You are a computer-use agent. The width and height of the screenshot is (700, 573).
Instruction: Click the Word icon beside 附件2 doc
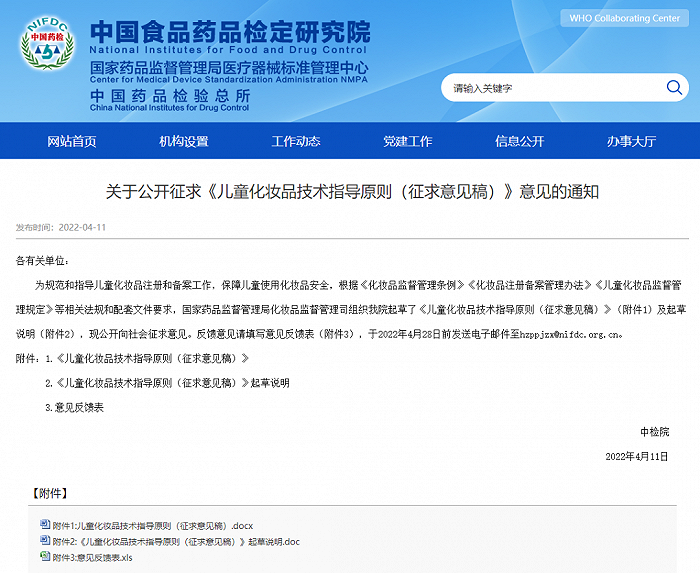45,540
